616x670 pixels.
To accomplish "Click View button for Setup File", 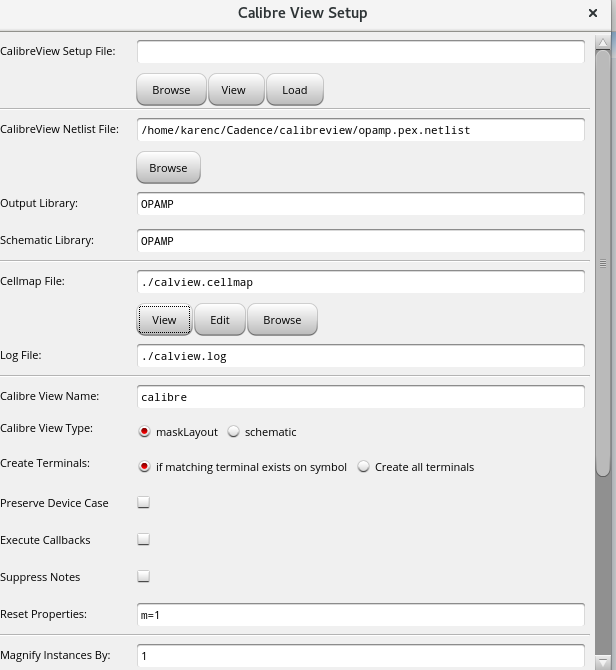I will coord(233,90).
